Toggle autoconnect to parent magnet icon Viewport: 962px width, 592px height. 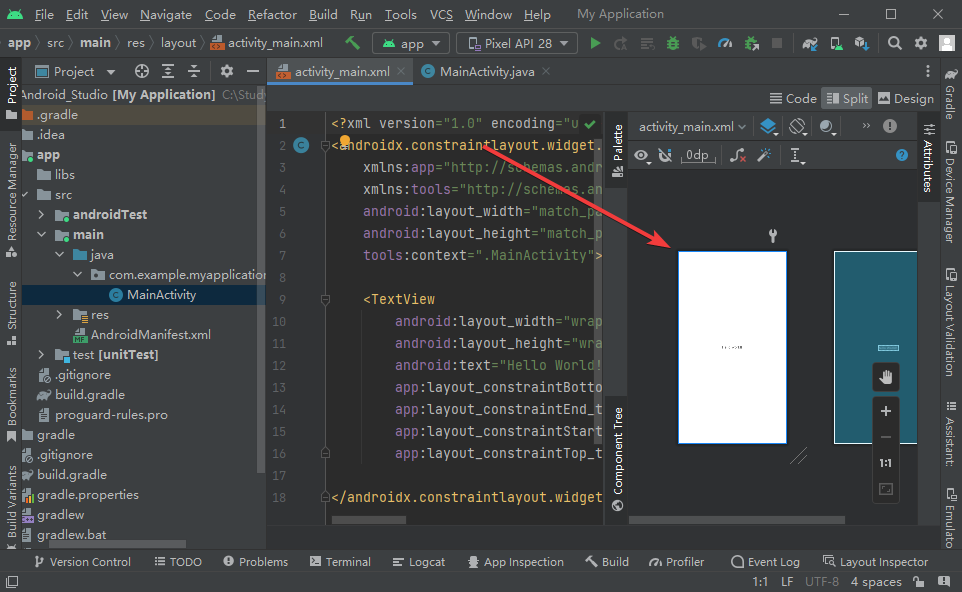(665, 156)
